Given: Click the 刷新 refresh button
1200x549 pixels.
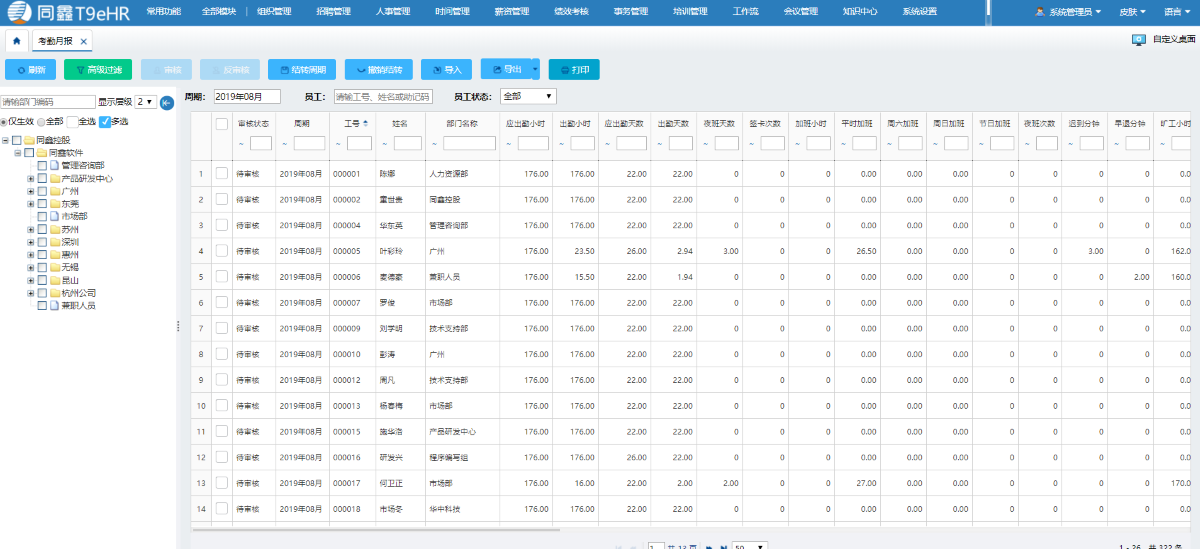Looking at the screenshot, I should click(31, 70).
